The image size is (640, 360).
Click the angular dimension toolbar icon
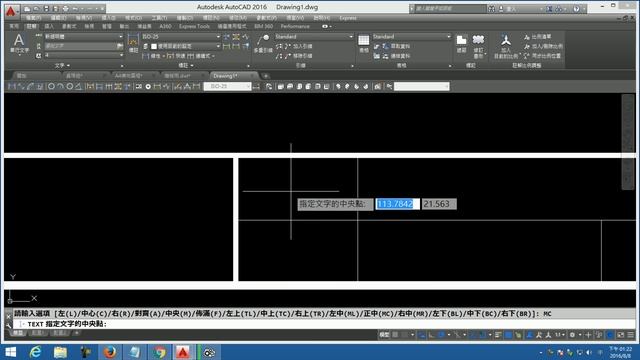click(x=79, y=86)
